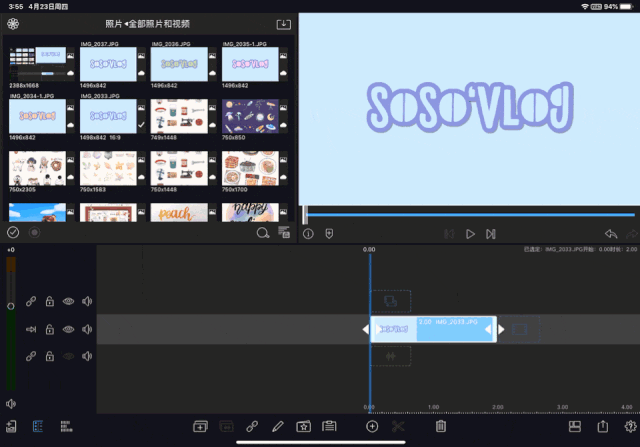This screenshot has height=447, width=640.
Task: Select the IMG_2037.JPG thumbnail
Action: [108, 64]
